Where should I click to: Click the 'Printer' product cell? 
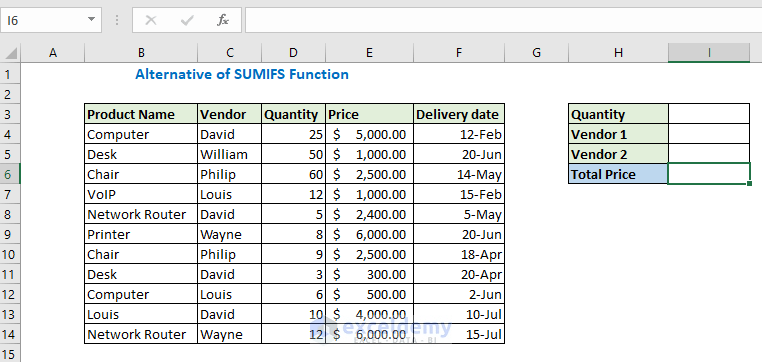point(141,234)
